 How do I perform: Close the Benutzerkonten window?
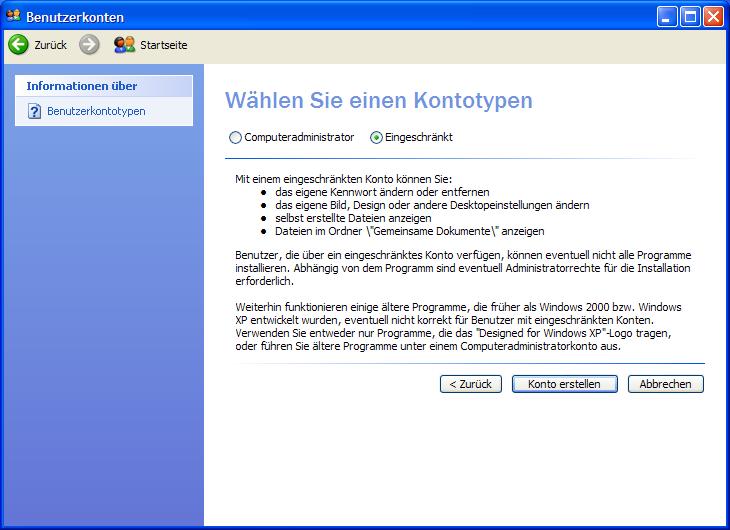tap(713, 17)
